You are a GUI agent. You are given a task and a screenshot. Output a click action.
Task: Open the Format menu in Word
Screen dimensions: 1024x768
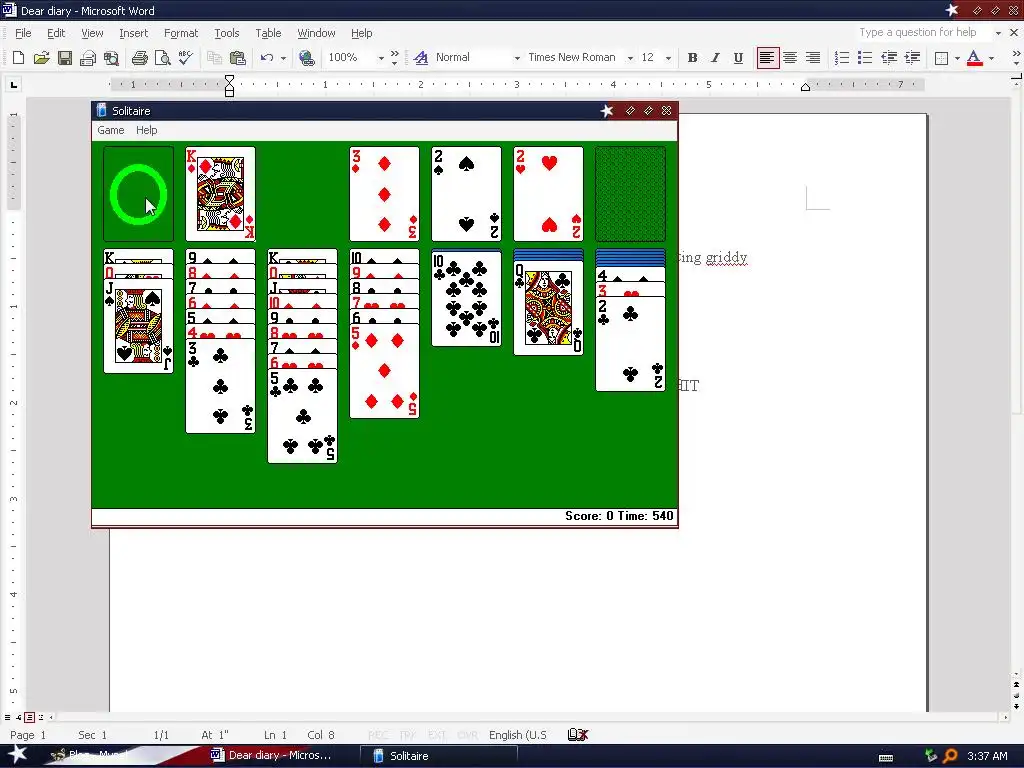pyautogui.click(x=181, y=33)
